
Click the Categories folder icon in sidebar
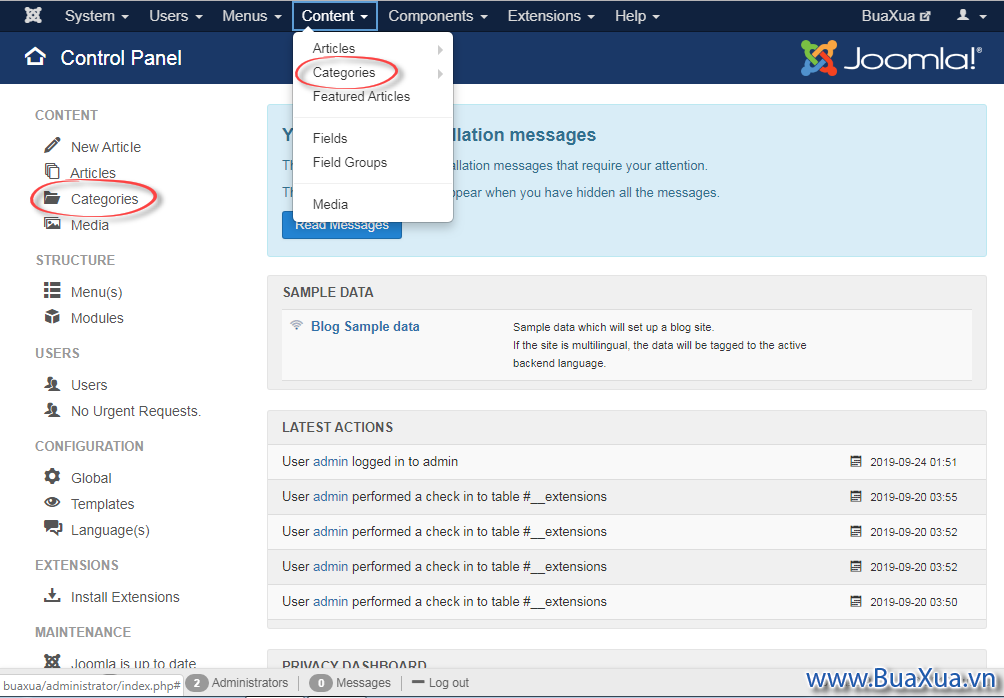point(52,198)
